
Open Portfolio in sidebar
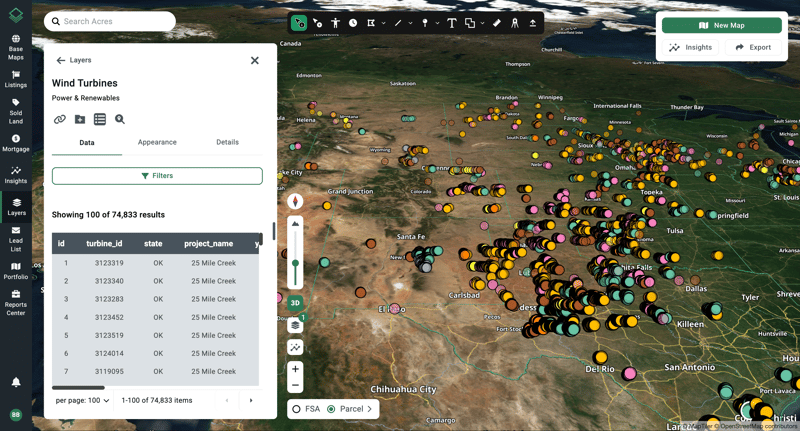click(16, 271)
